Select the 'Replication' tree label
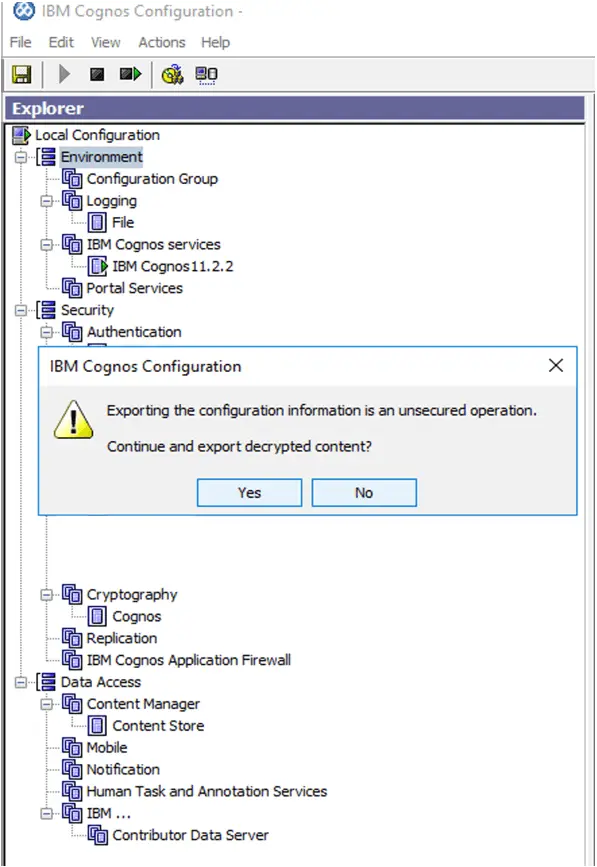 122,639
